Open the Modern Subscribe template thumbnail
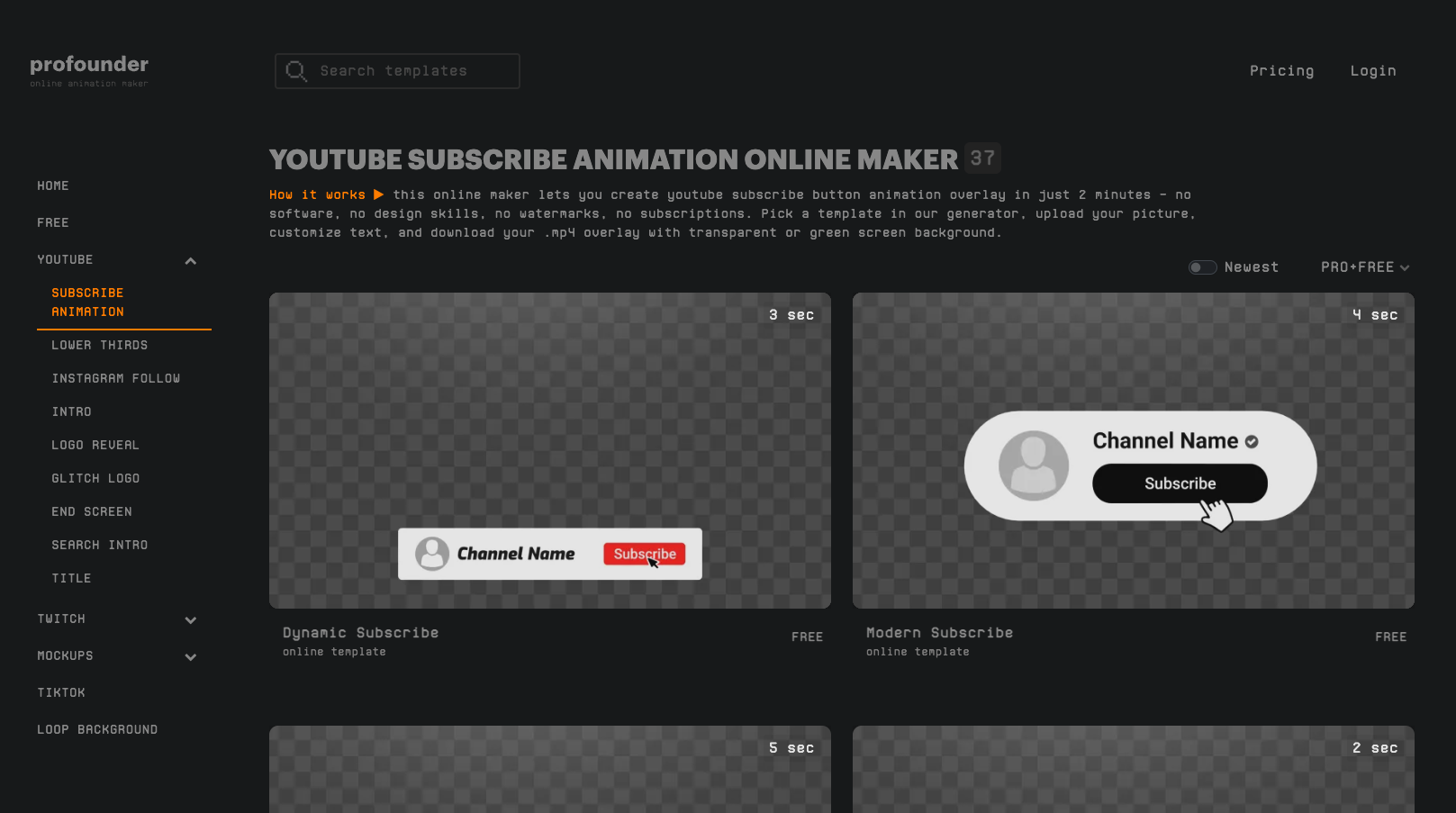The width and height of the screenshot is (1456, 813). click(x=1134, y=450)
